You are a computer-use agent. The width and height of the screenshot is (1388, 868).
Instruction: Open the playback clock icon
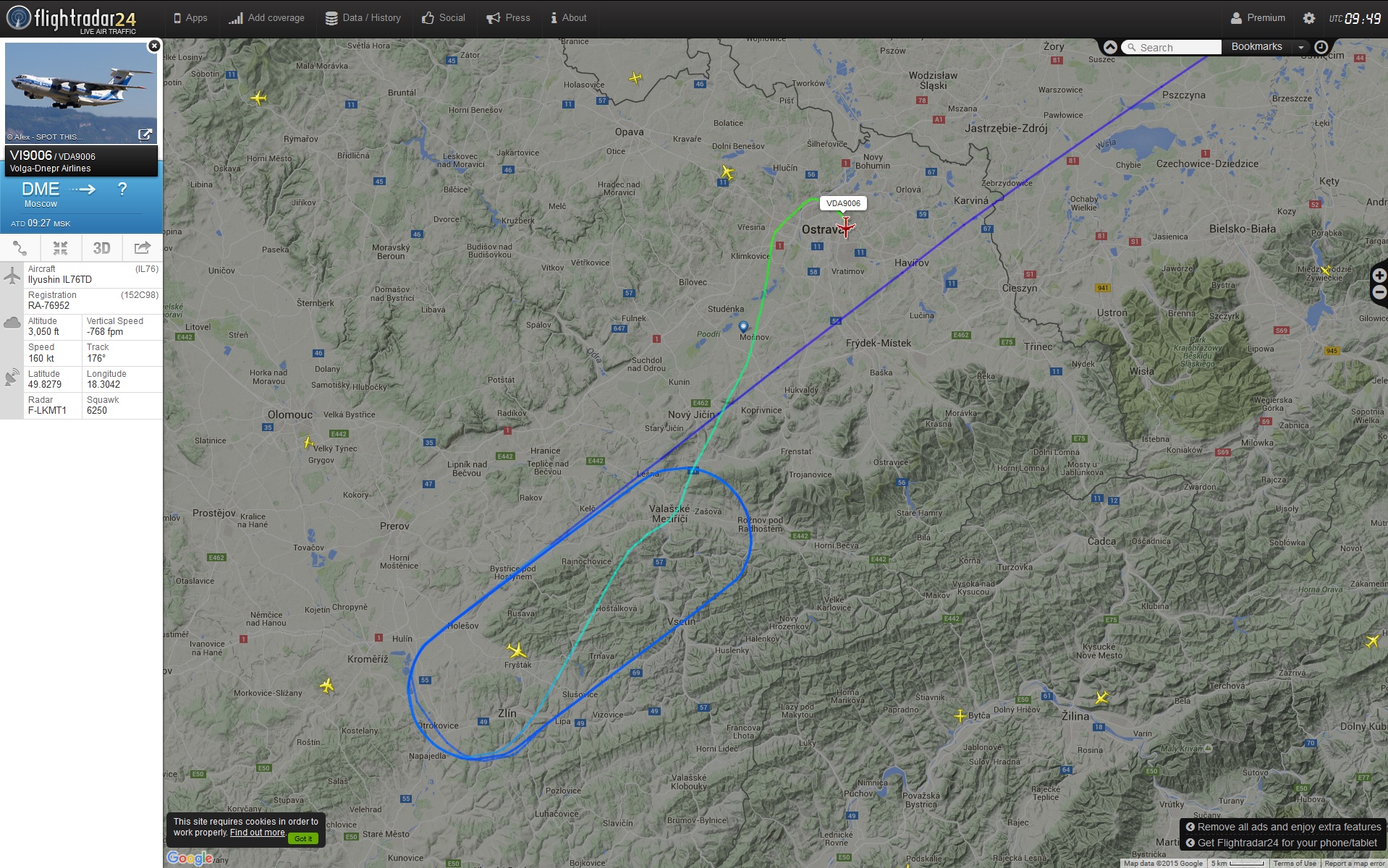click(x=1321, y=47)
